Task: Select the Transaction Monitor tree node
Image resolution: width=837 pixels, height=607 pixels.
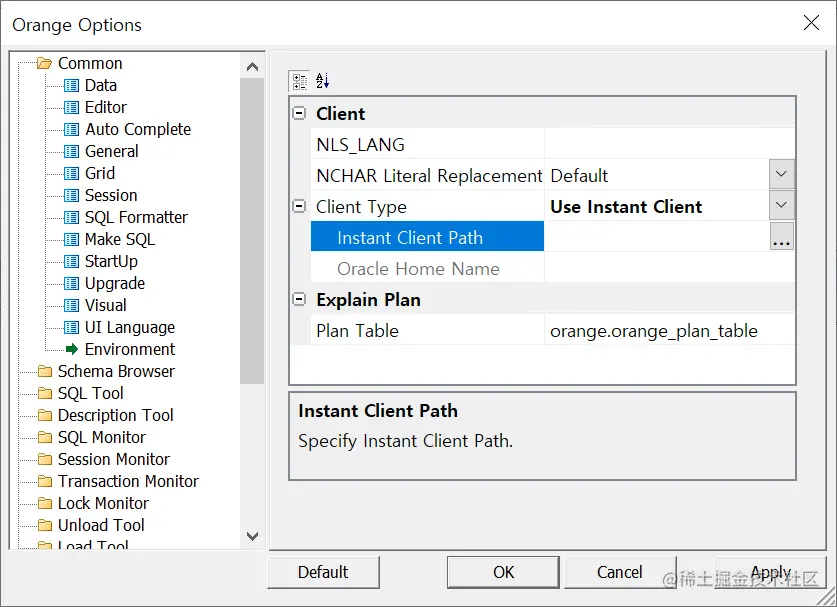Action: 128,482
